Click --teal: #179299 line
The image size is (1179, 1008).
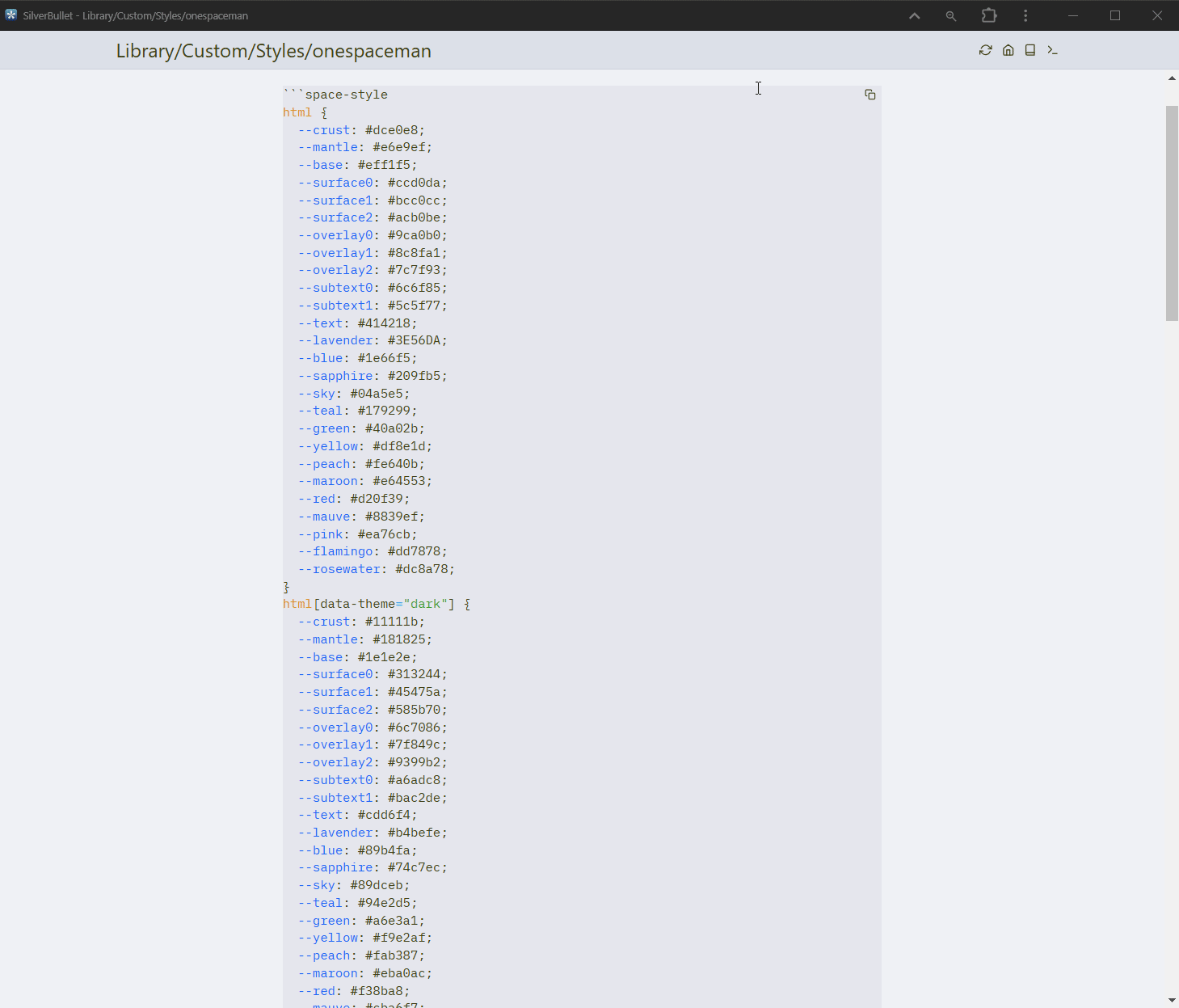point(357,411)
